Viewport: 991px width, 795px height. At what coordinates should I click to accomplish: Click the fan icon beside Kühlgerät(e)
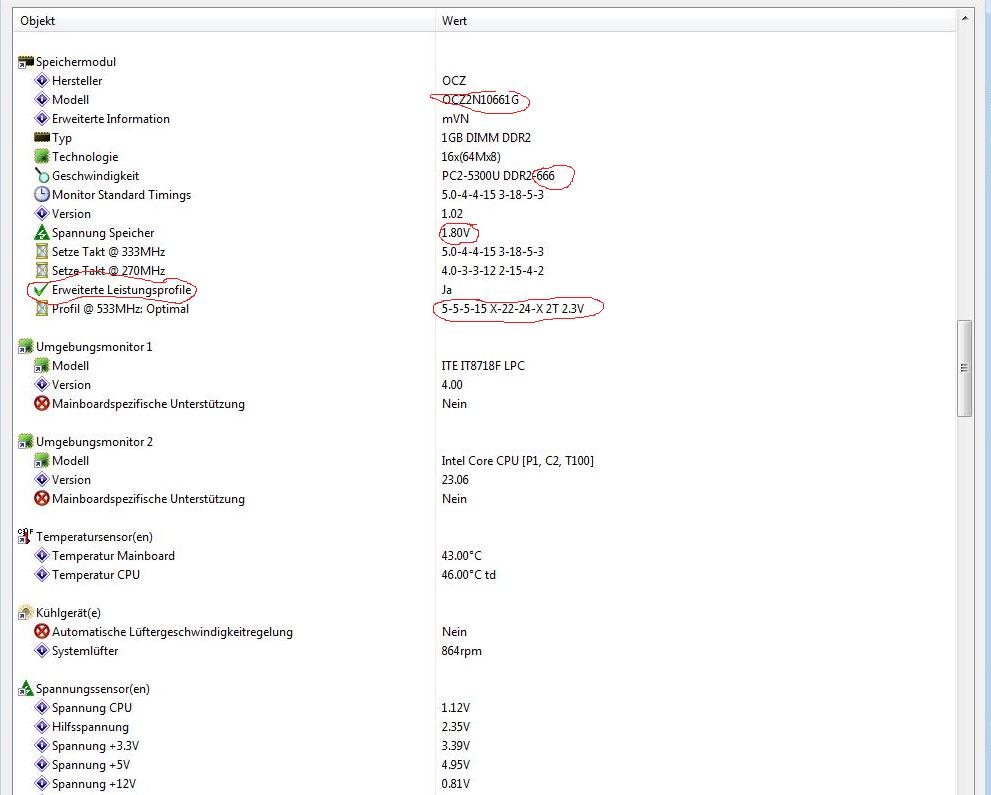[x=25, y=612]
